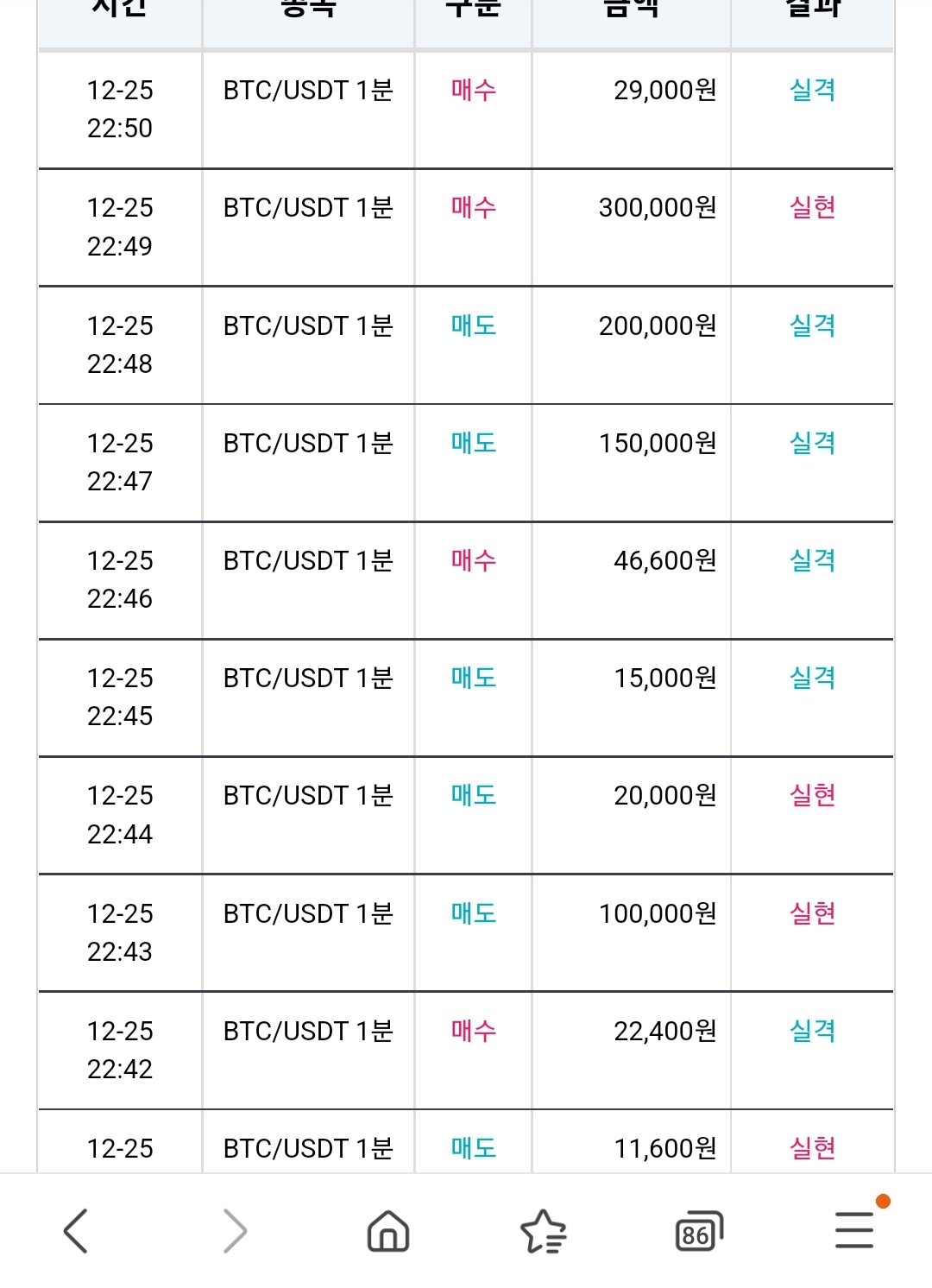This screenshot has width=932, height=1288.
Task: Open the browser home icon
Action: 388,1230
